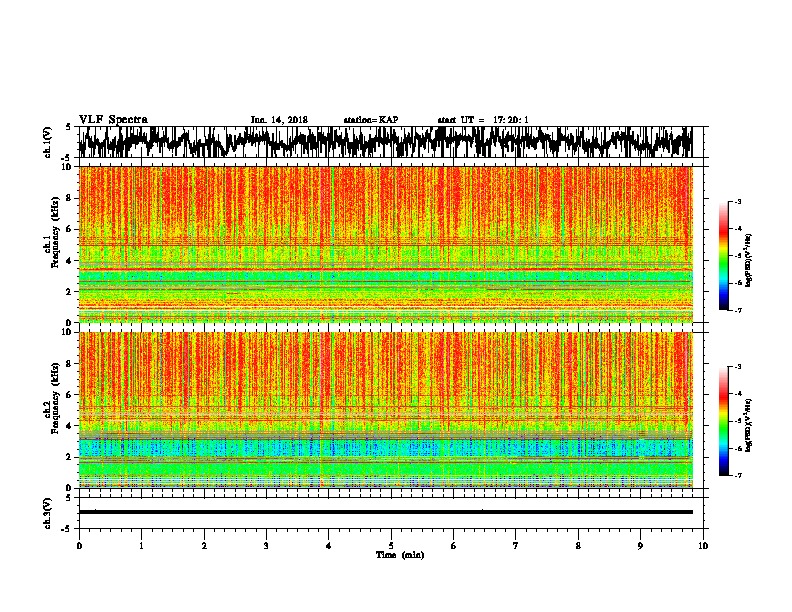This screenshot has width=792, height=612.
Task: Click time axis tick label "2"
Action: [204, 546]
